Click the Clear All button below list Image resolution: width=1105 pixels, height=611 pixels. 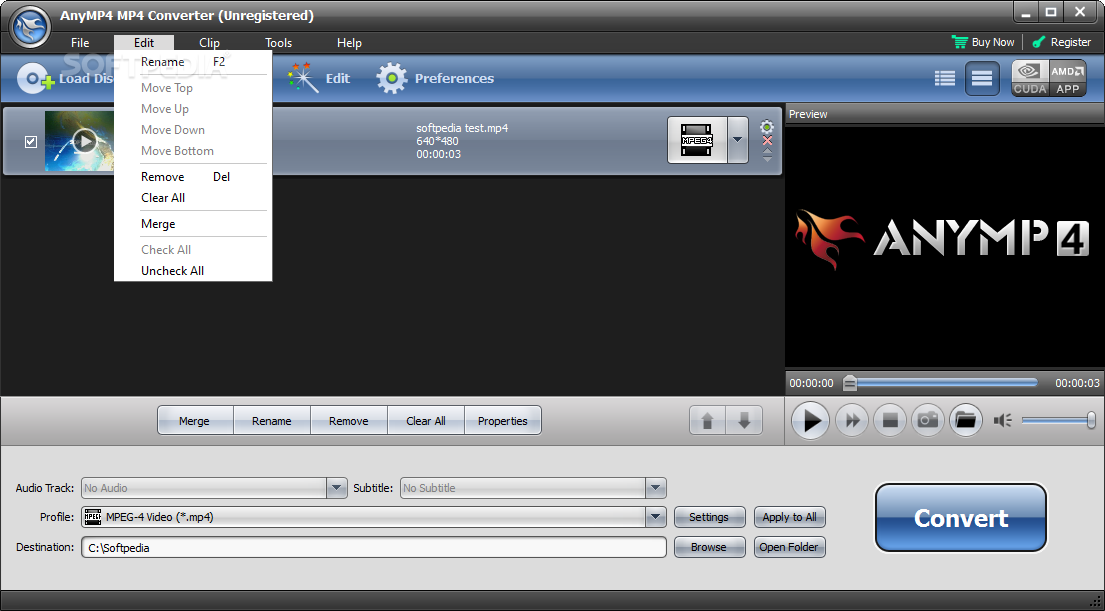[x=426, y=421]
